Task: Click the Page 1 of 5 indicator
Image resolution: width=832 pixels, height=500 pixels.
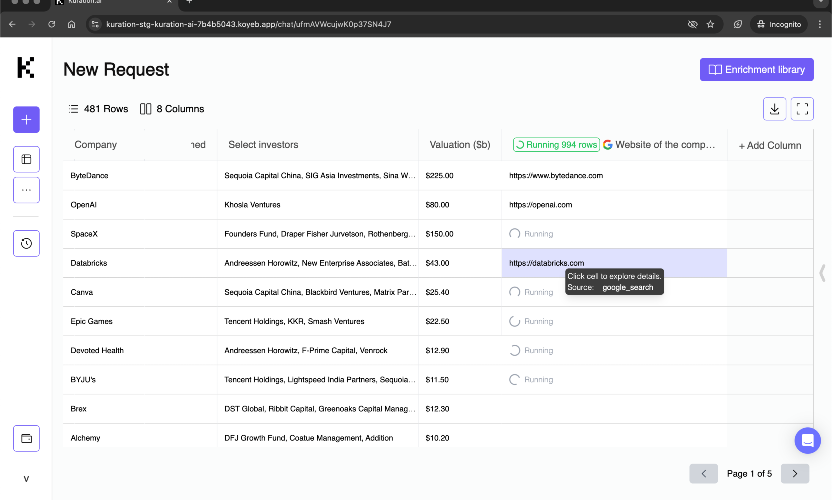Action: coord(749,473)
